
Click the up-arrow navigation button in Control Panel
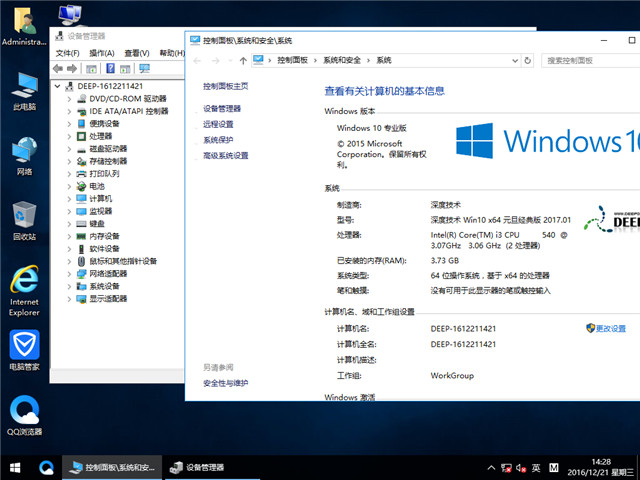(x=241, y=60)
